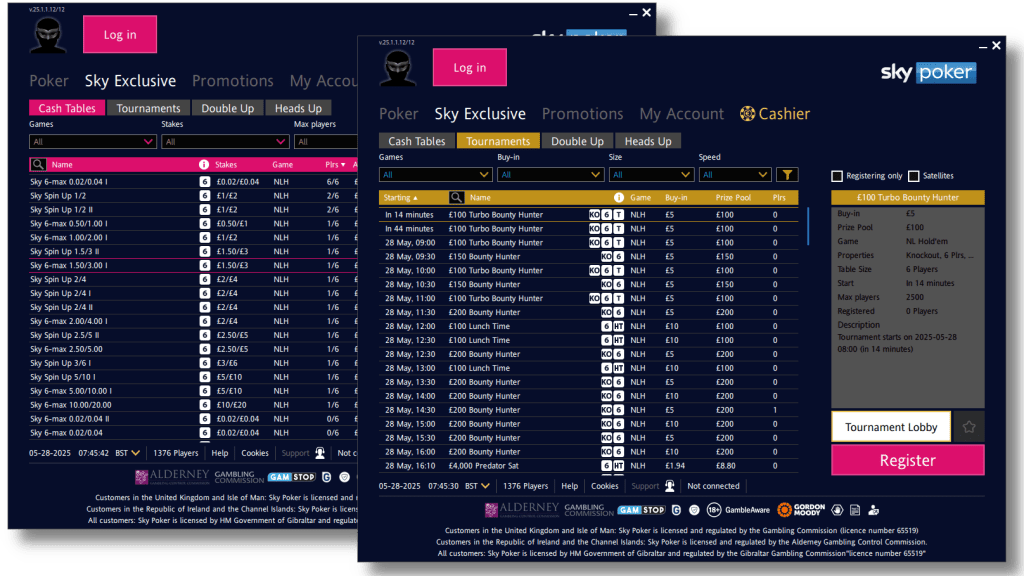Image resolution: width=1024 pixels, height=576 pixels.
Task: Open Stakes dropdown in back window
Action: point(225,141)
